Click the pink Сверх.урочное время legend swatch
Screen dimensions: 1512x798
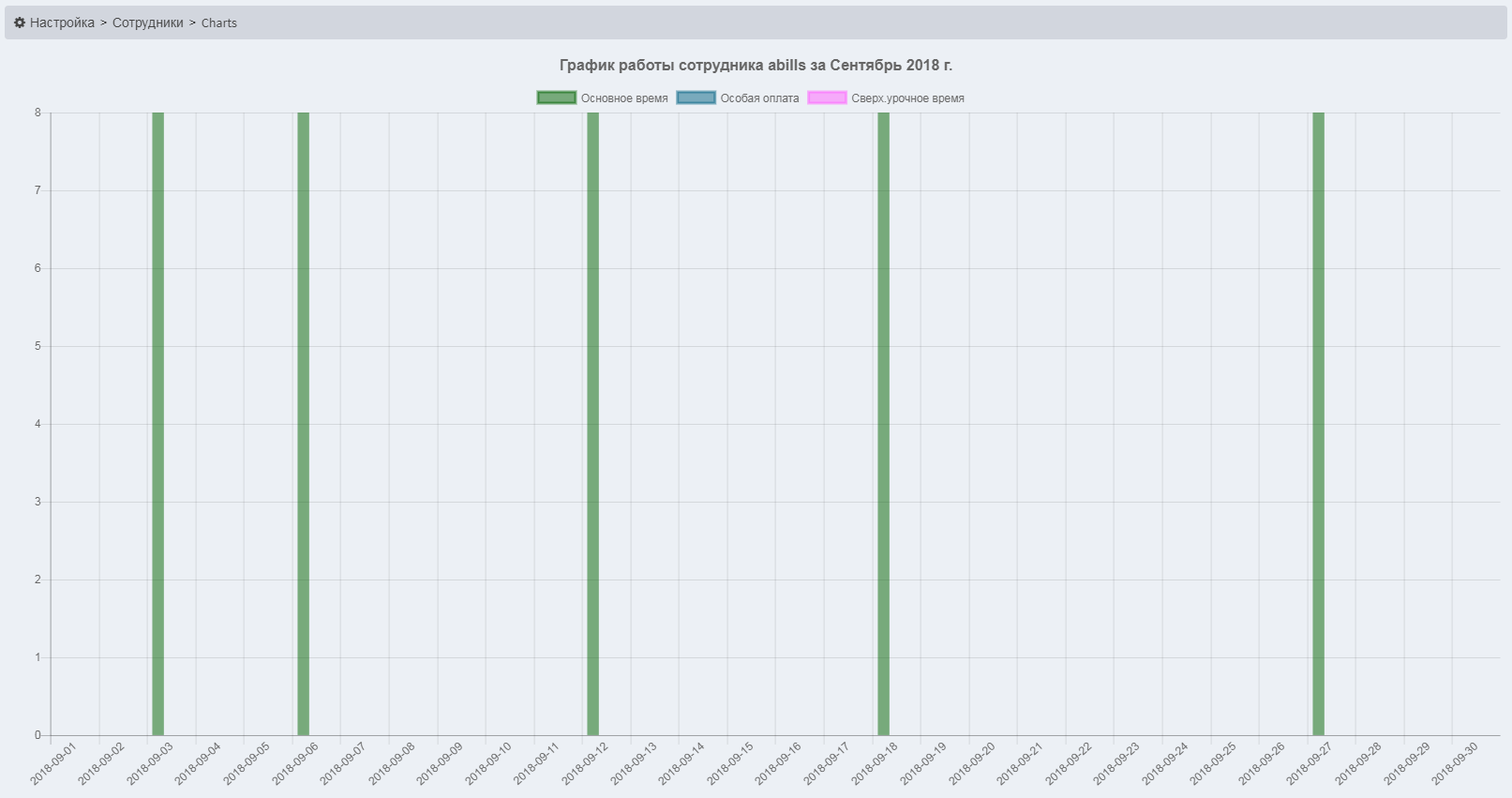[827, 98]
